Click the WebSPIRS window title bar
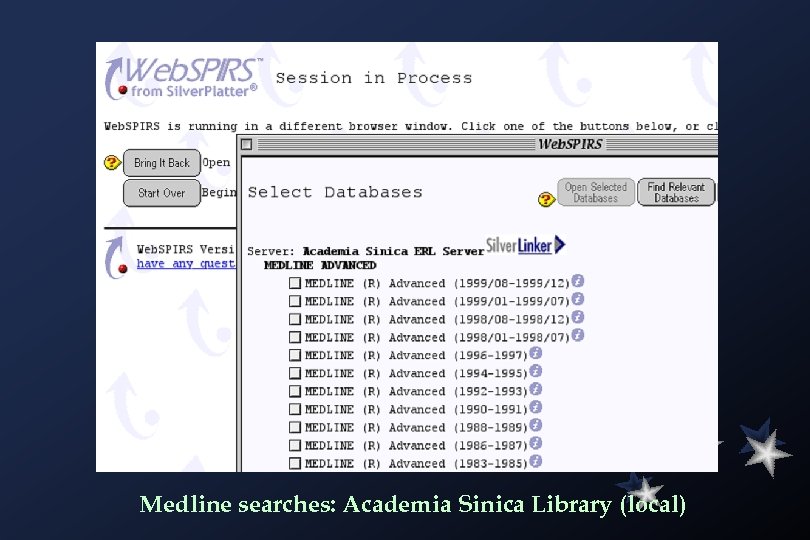The image size is (810, 540). [478, 145]
